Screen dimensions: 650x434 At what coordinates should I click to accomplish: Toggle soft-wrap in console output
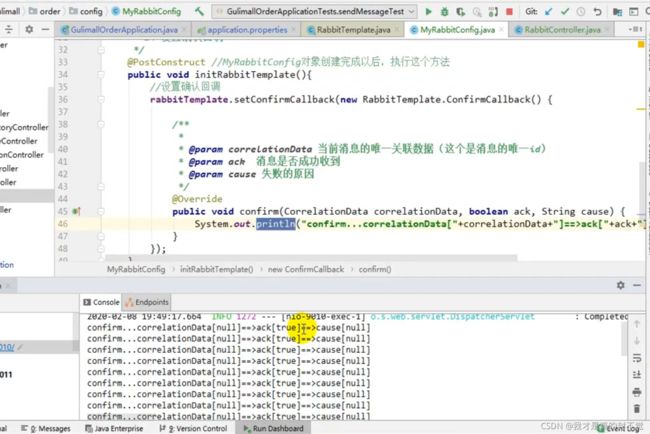point(637,359)
